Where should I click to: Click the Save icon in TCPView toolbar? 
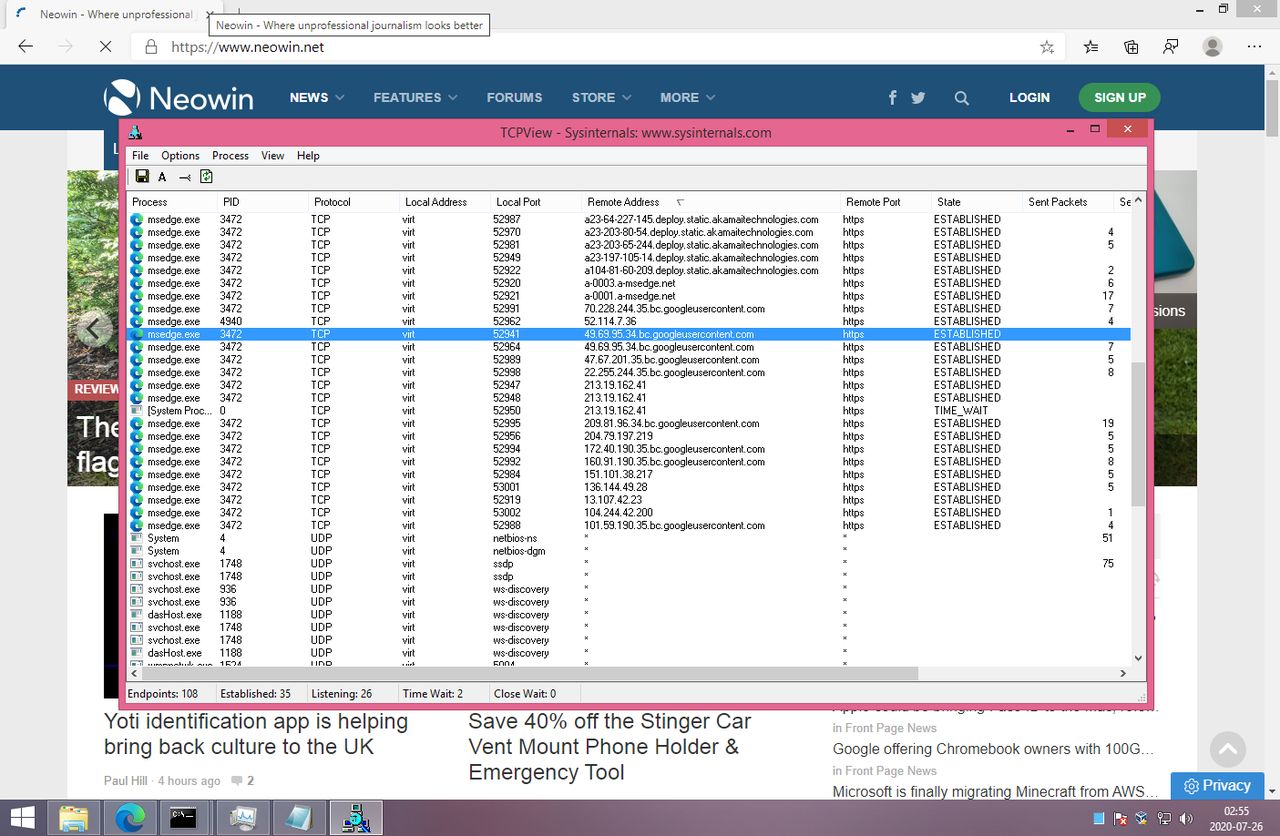point(142,177)
